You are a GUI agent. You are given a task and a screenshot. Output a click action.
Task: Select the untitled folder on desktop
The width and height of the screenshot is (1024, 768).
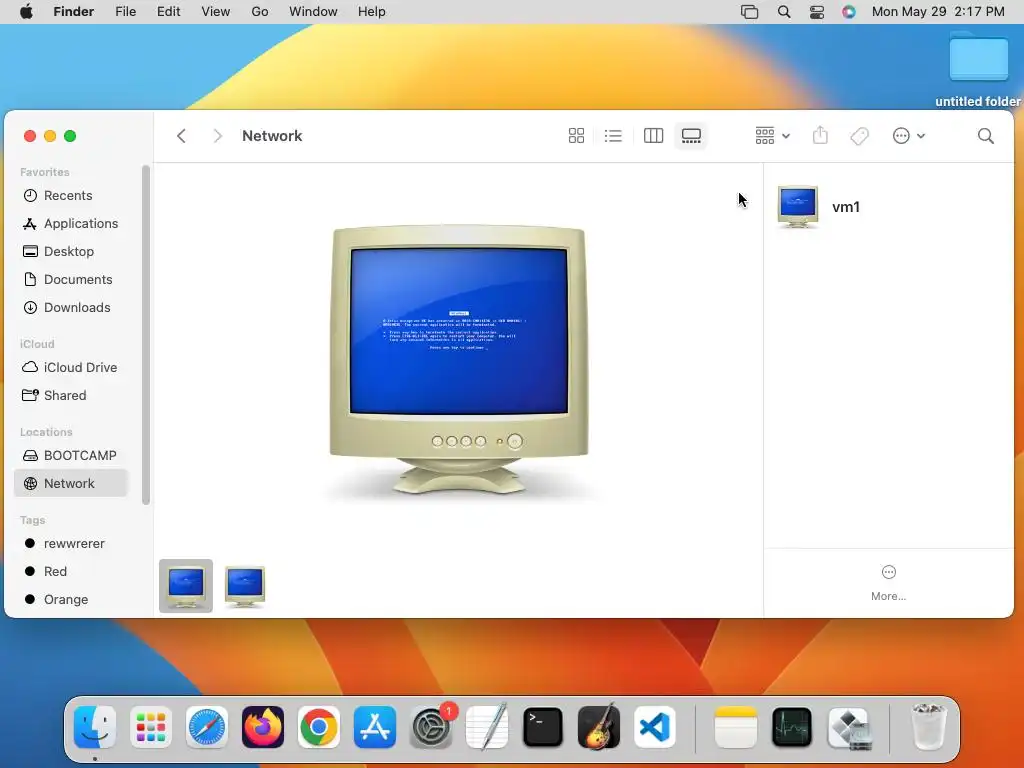pyautogui.click(x=978, y=69)
